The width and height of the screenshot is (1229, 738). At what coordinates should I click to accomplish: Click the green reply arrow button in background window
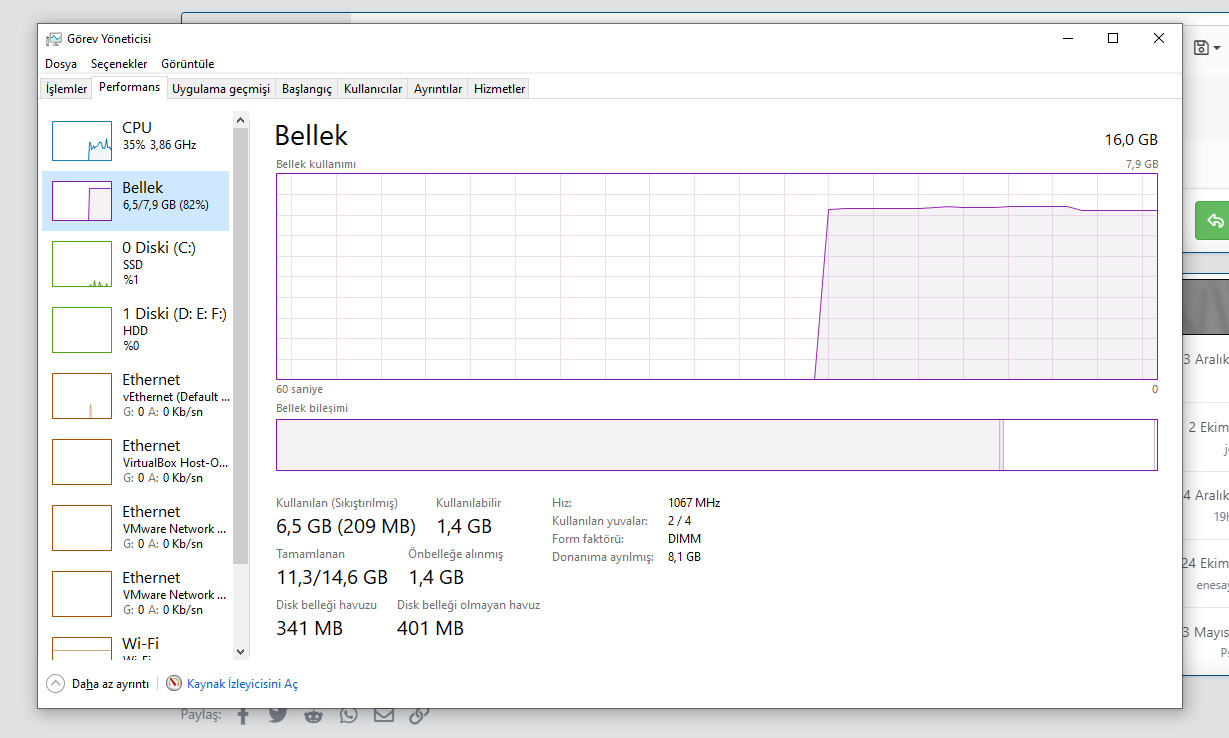pyautogui.click(x=1214, y=220)
